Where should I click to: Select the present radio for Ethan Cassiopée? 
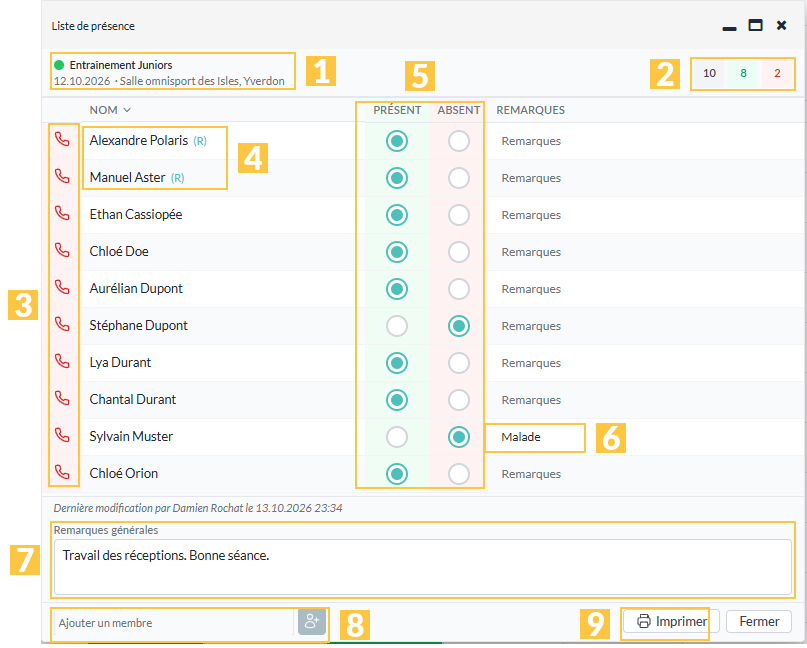[x=397, y=215]
